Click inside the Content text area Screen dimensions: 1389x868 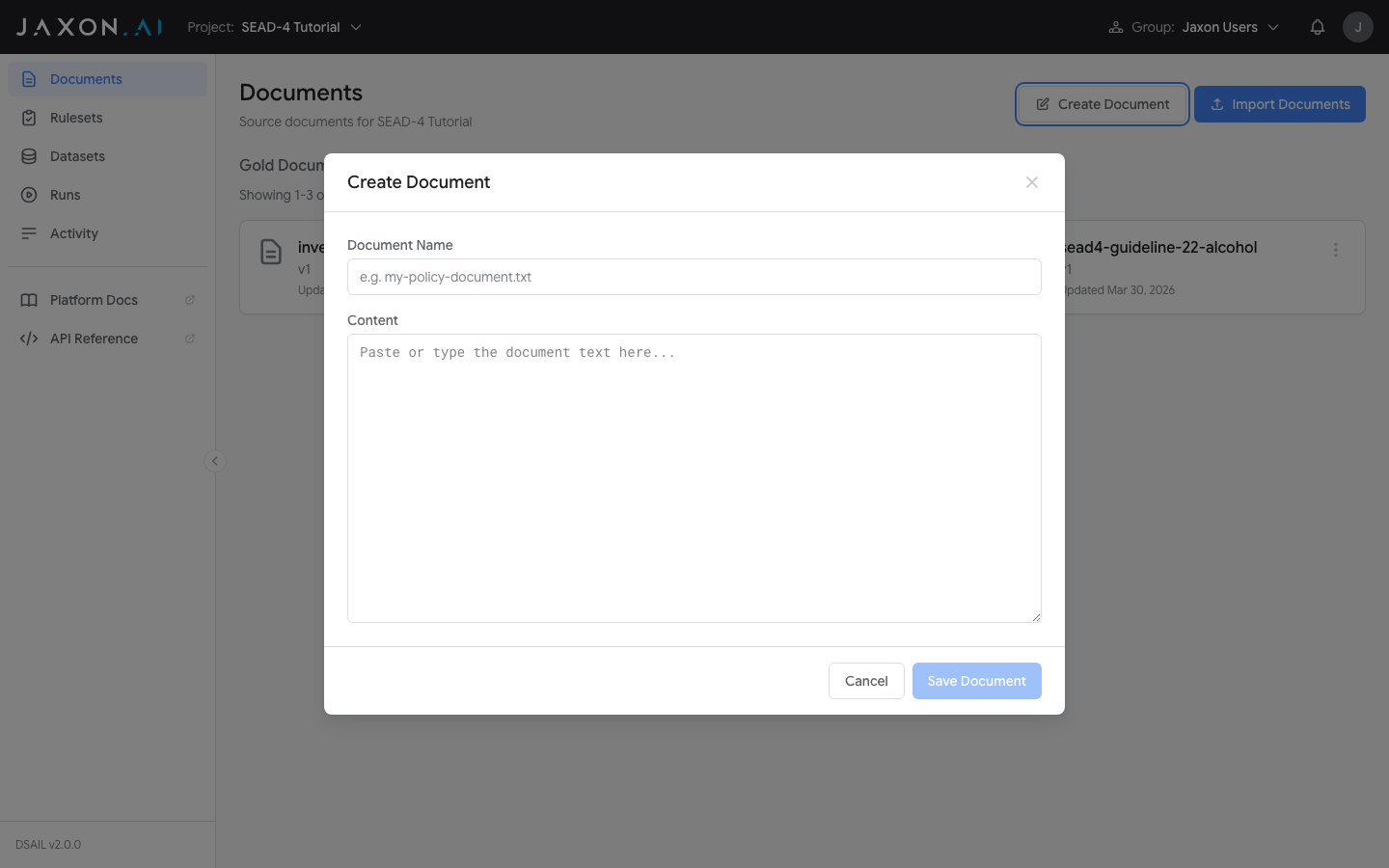694,477
